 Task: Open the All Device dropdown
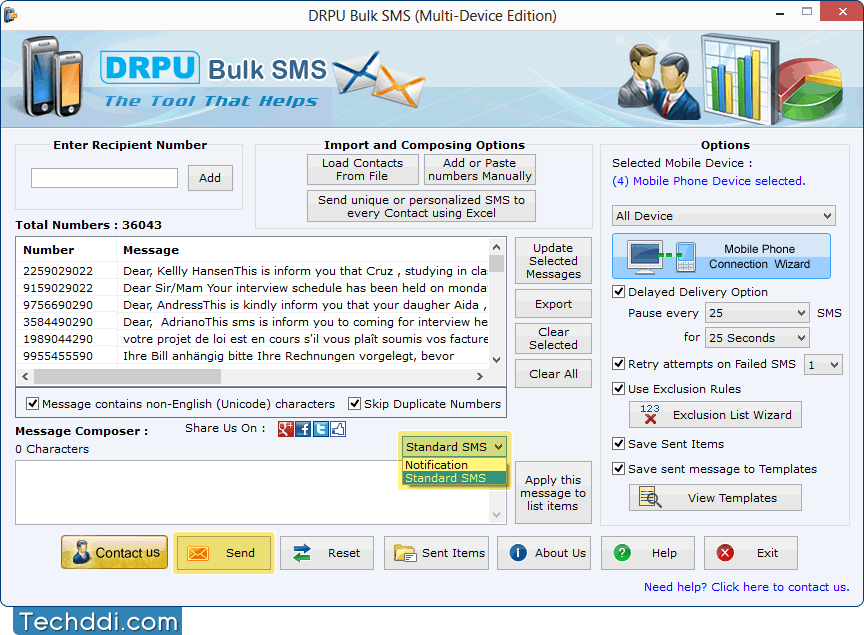tap(723, 216)
